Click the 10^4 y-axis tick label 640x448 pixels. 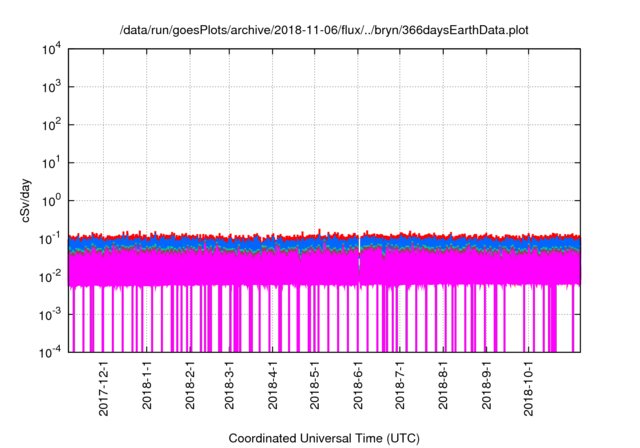51,49
